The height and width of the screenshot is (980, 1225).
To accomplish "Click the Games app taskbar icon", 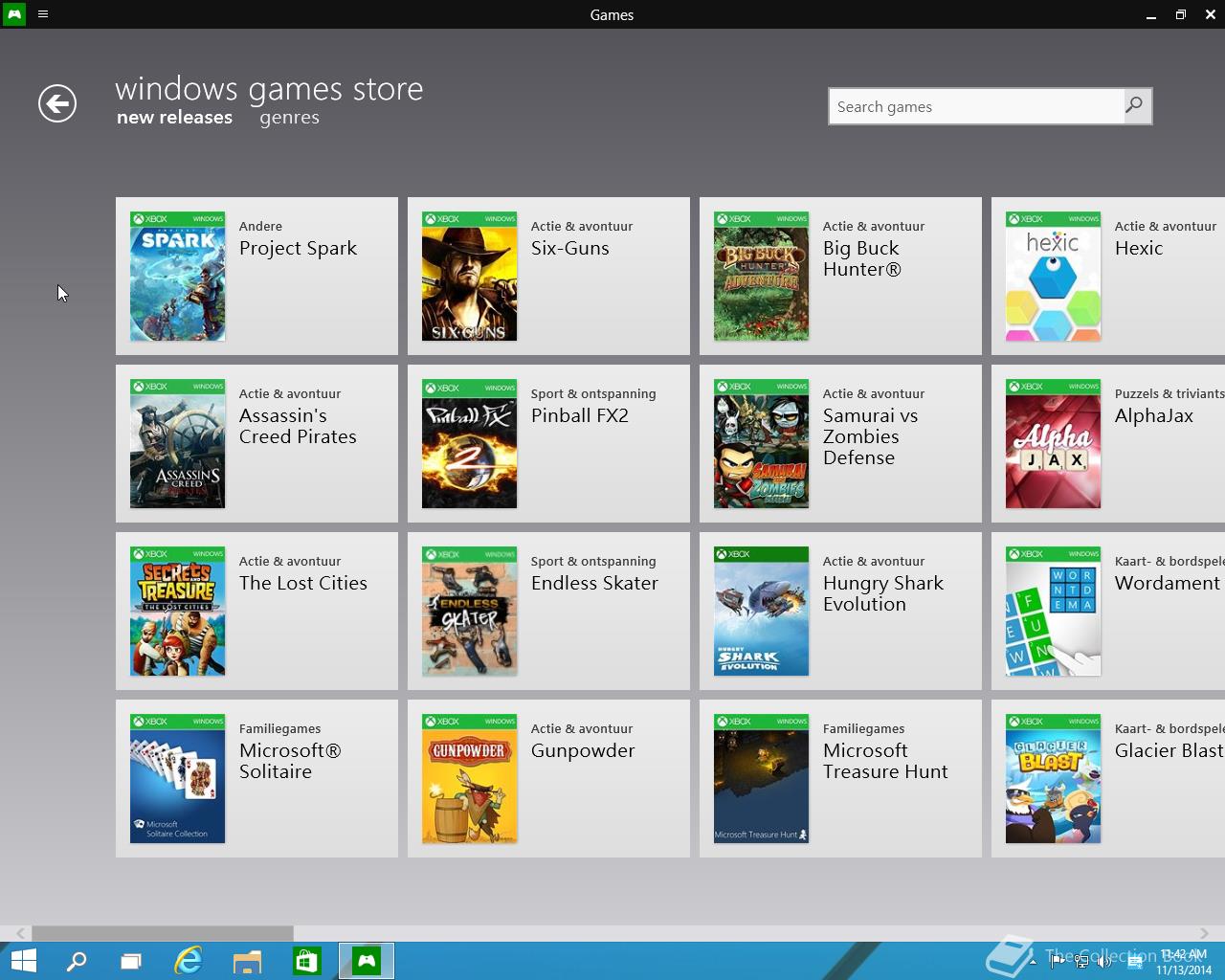I will pos(367,961).
